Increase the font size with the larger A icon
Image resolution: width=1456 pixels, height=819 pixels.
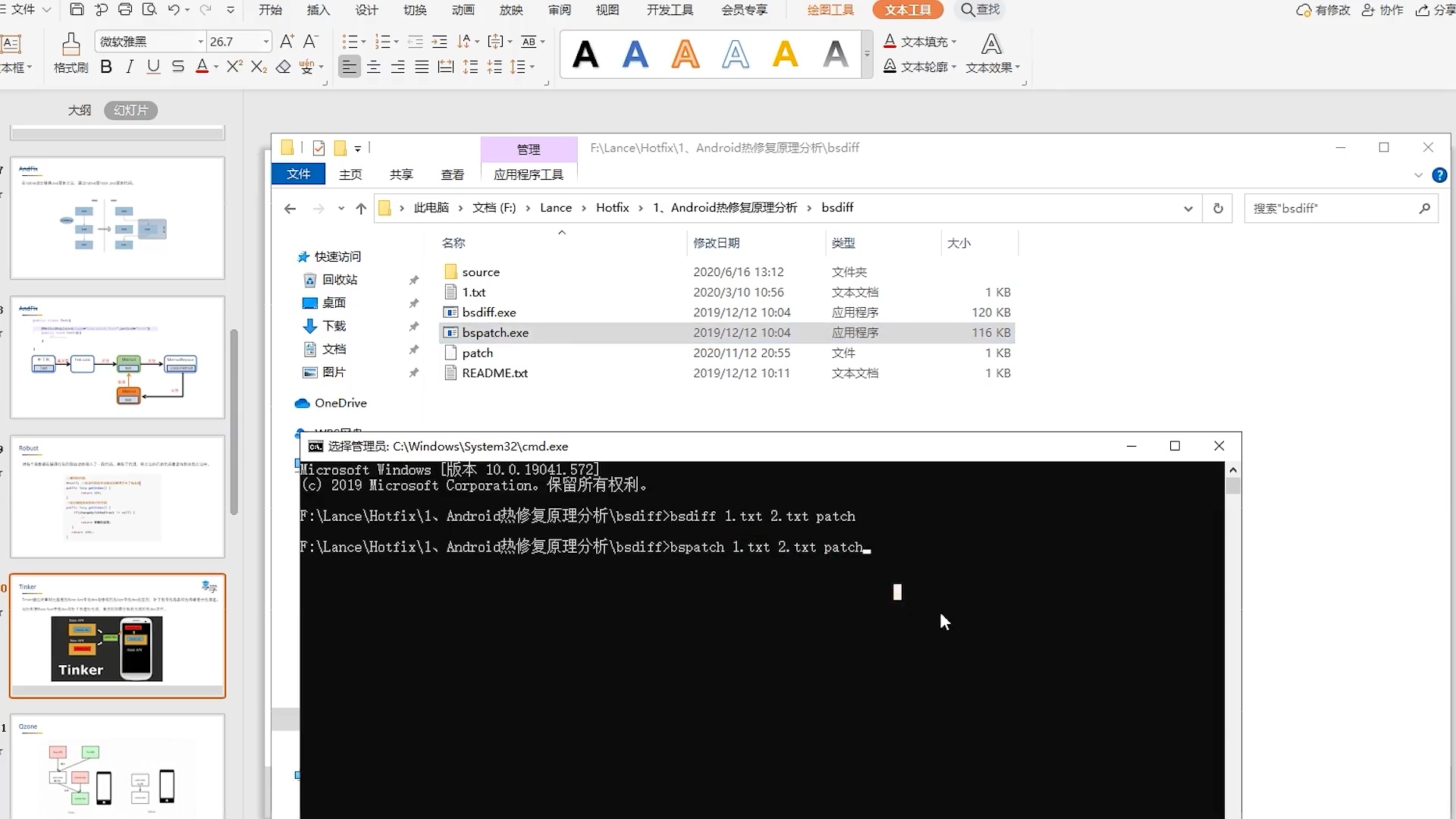coord(287,42)
